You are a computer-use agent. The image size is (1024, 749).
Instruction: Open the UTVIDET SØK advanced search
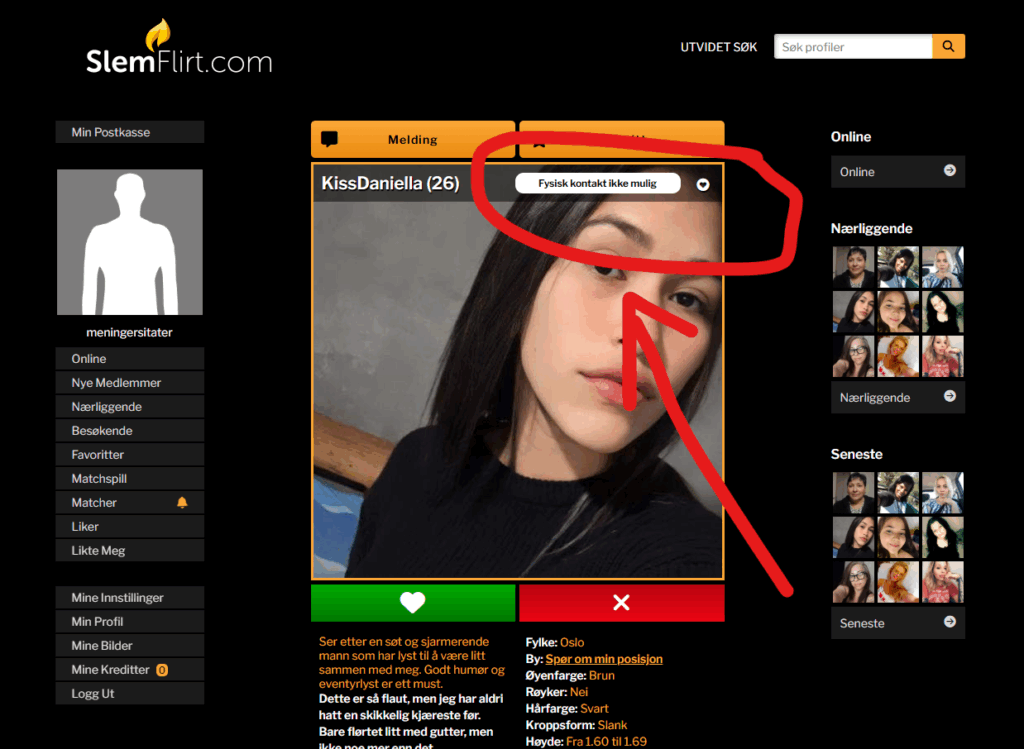coord(718,47)
